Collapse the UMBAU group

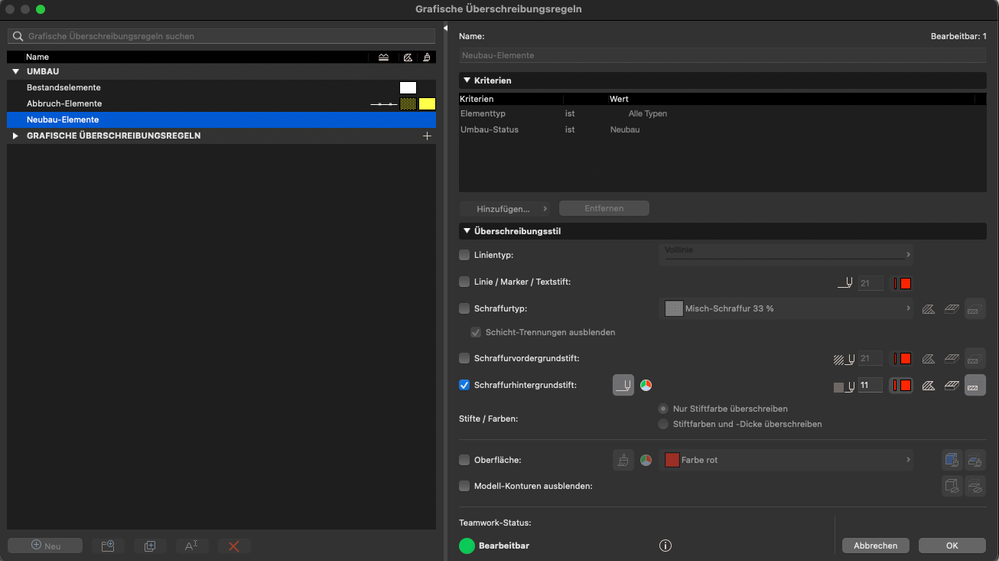(x=16, y=71)
